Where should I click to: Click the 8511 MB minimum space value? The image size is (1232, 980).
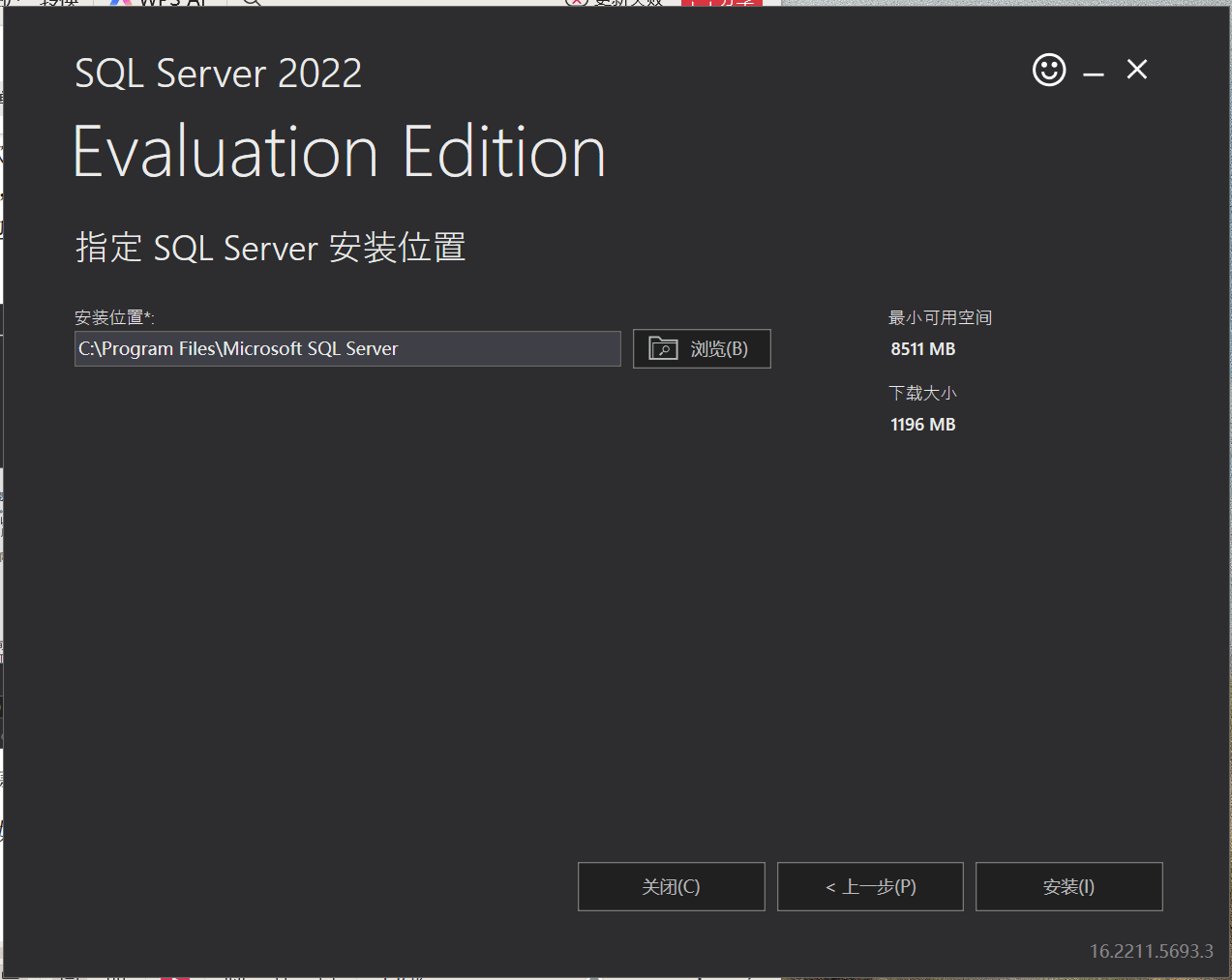[923, 349]
